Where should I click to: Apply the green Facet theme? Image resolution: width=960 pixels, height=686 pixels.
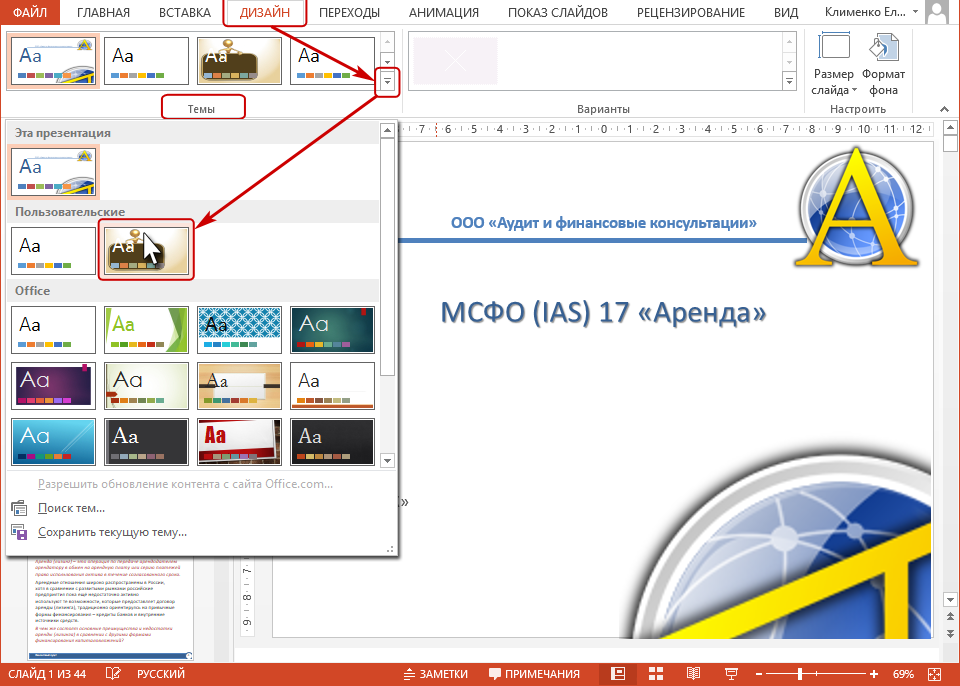[146, 330]
